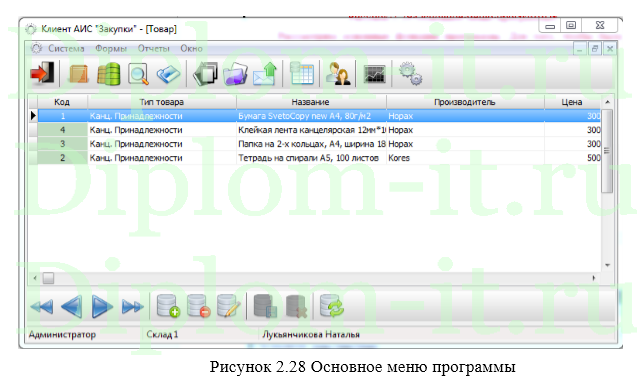Open the Окно menu
The width and height of the screenshot is (637, 378).
click(x=191, y=48)
